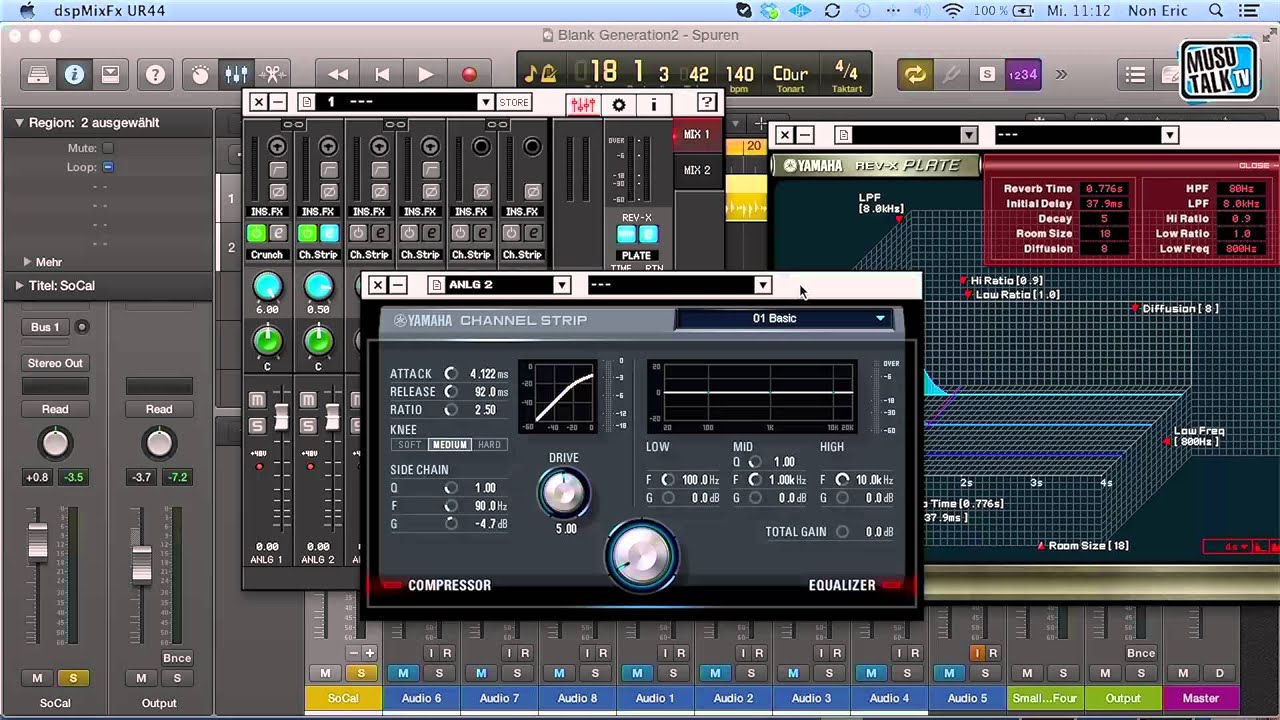Open Apple menu
Image resolution: width=1280 pixels, height=720 pixels.
(27, 11)
